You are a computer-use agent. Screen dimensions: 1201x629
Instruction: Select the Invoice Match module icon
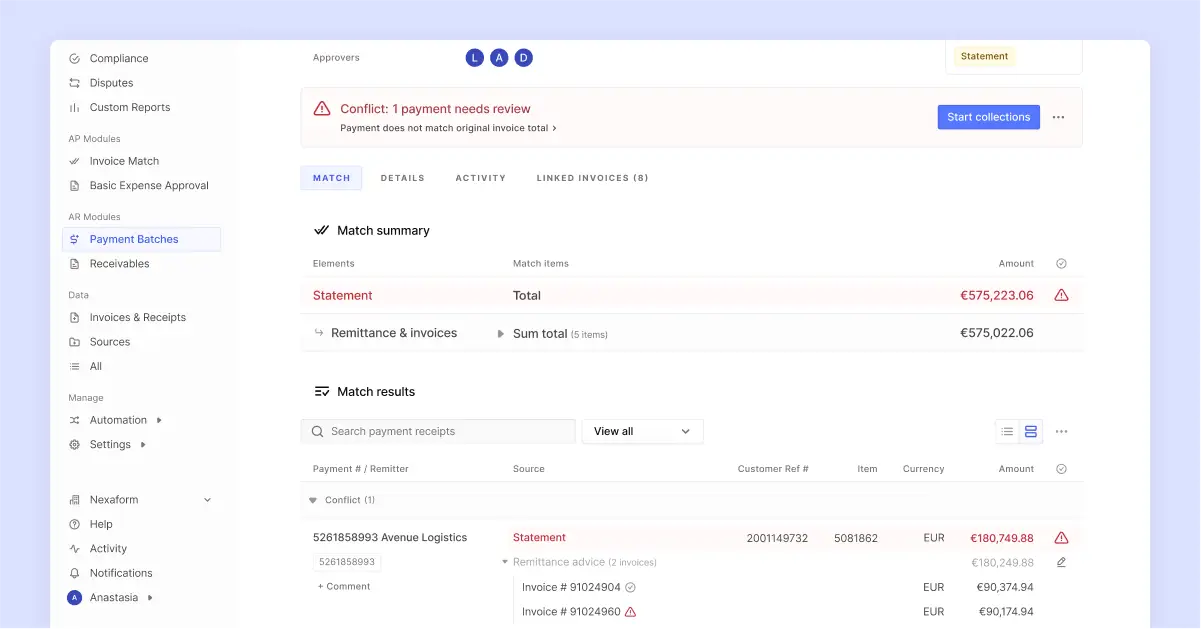[x=74, y=161]
